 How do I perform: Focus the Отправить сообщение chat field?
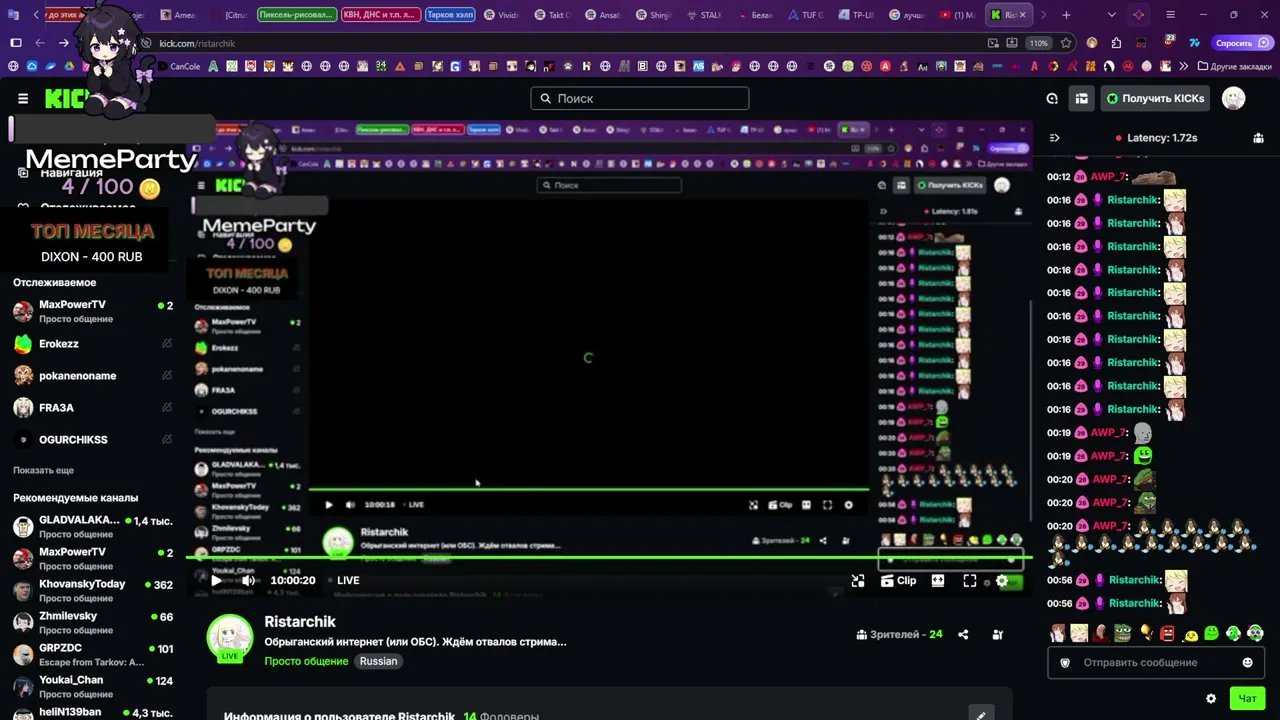click(1155, 662)
